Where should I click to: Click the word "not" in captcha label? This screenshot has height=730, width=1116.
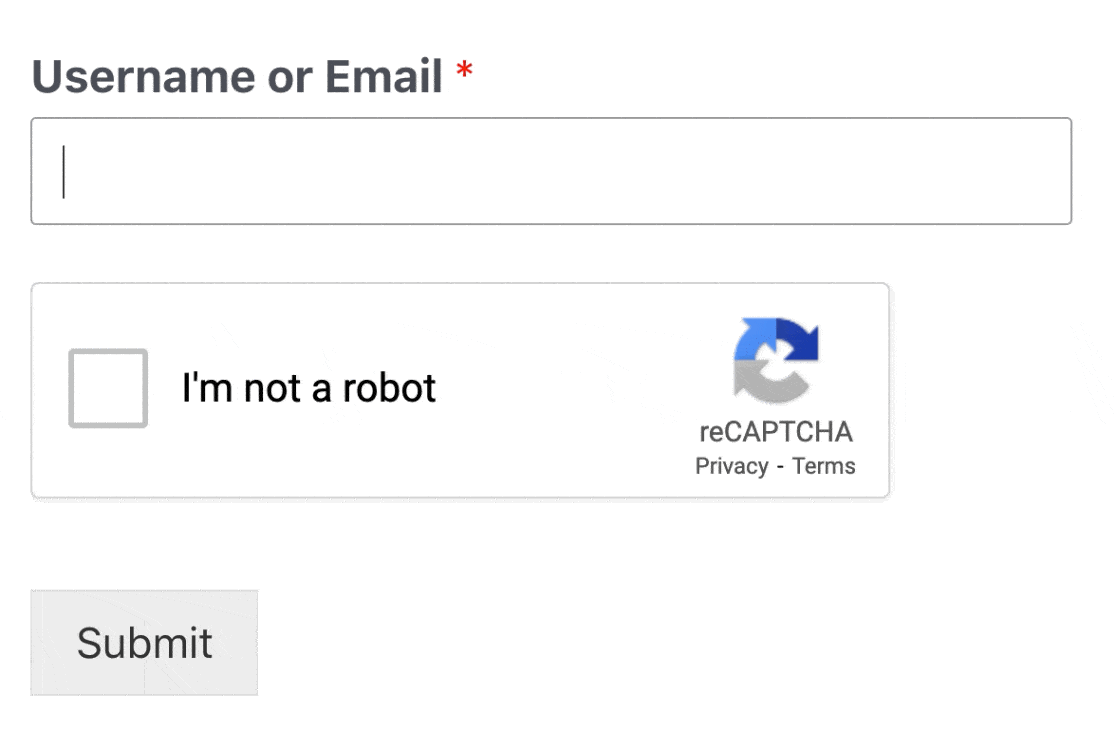tap(273, 388)
